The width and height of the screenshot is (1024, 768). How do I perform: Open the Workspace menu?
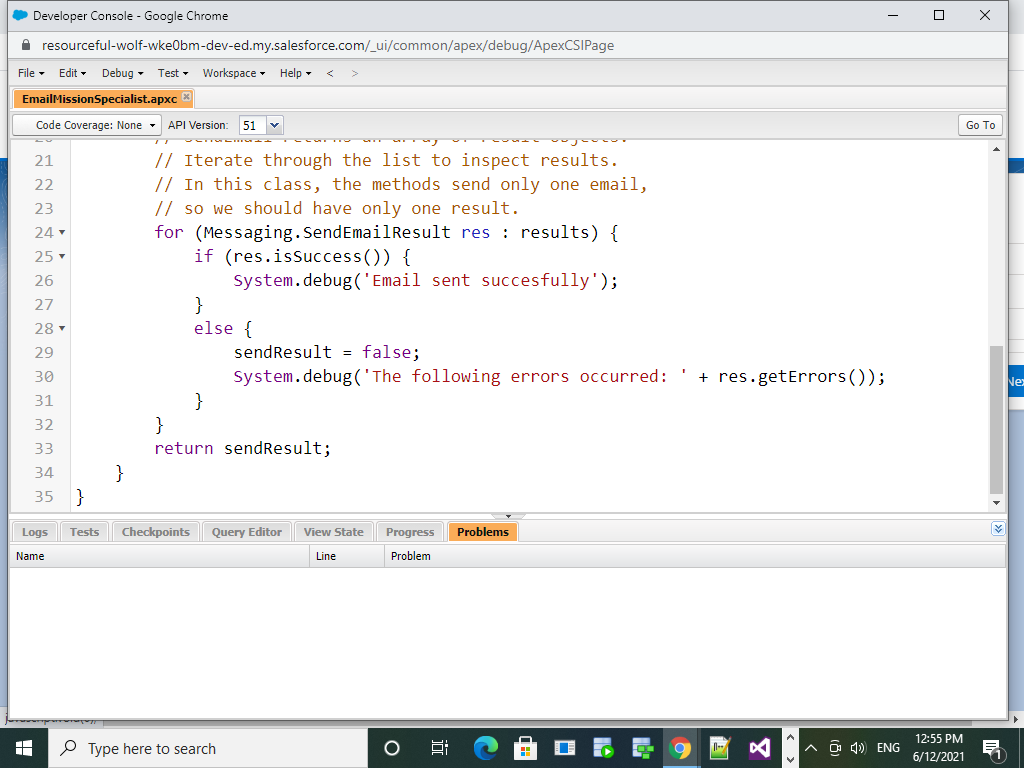tap(231, 72)
